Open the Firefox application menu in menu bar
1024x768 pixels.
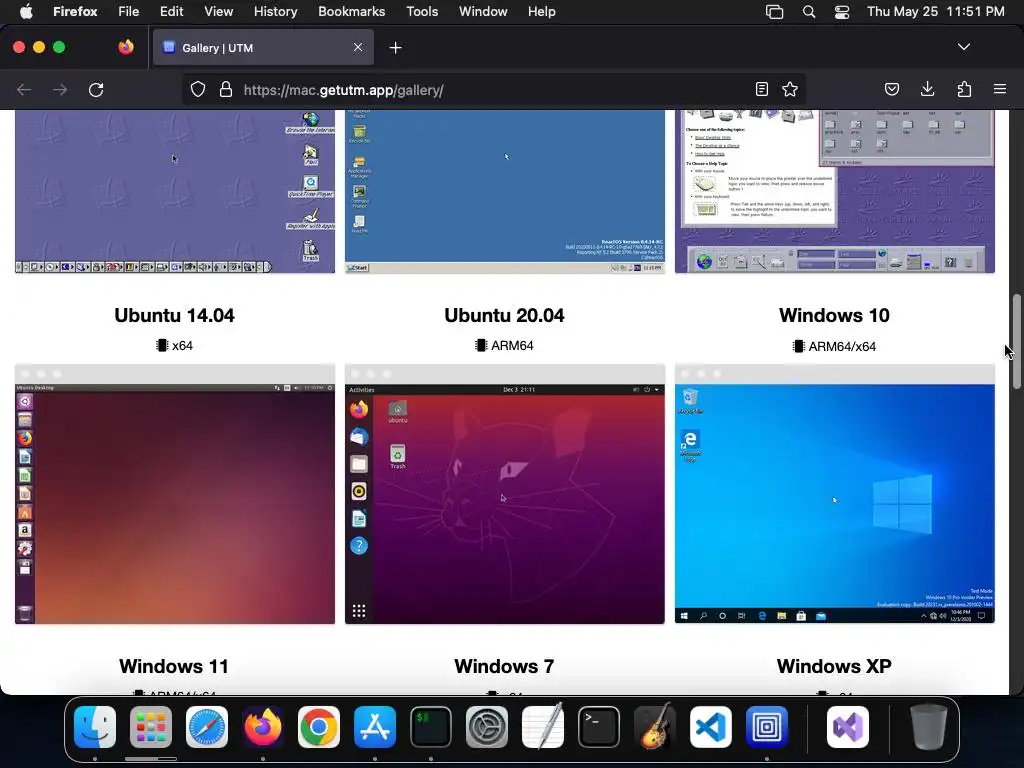click(75, 12)
